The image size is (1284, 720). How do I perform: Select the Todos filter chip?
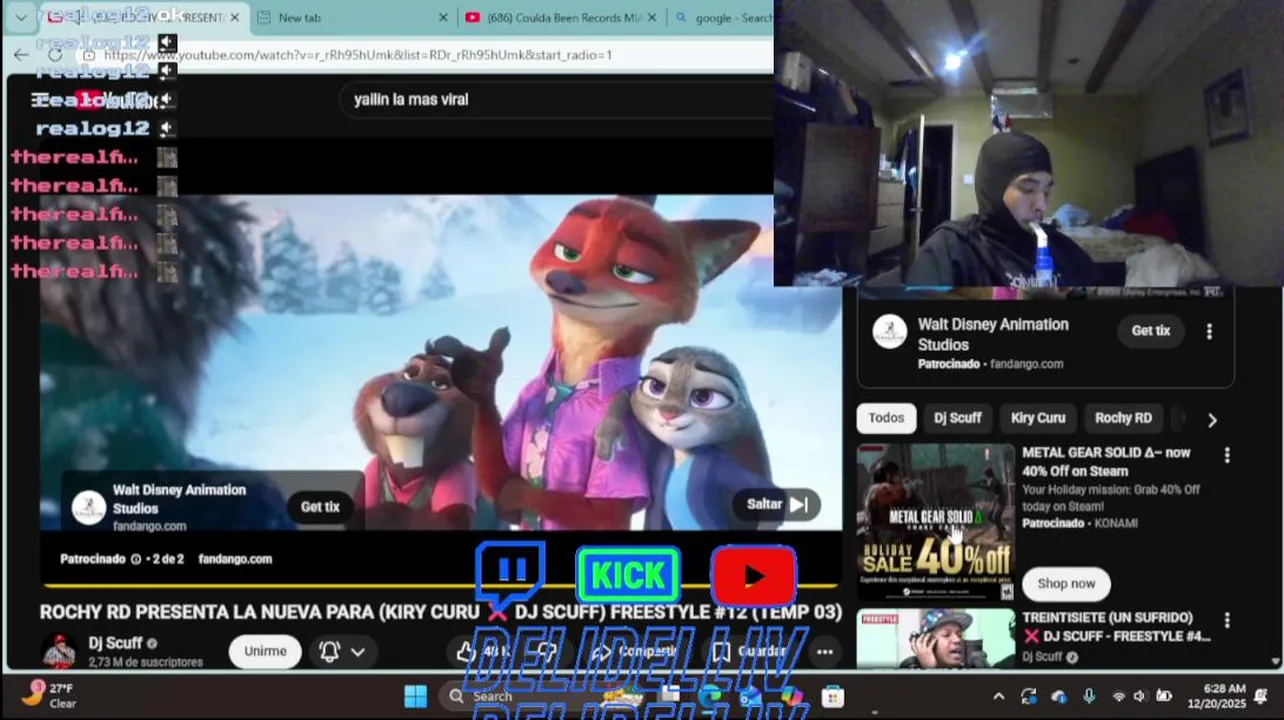[x=886, y=418]
